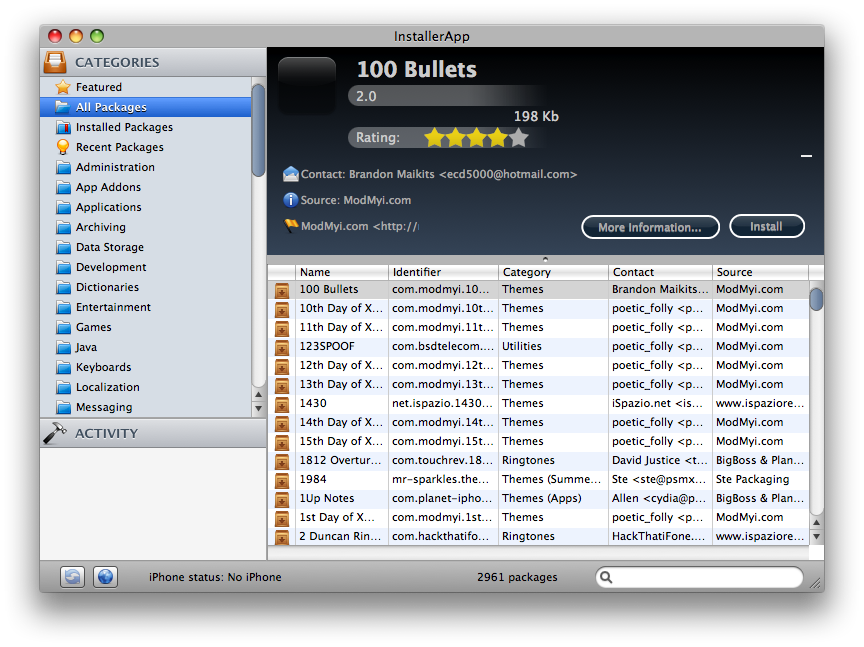864x647 pixels.
Task: Open Entertainment category
Action: pyautogui.click(x=145, y=307)
